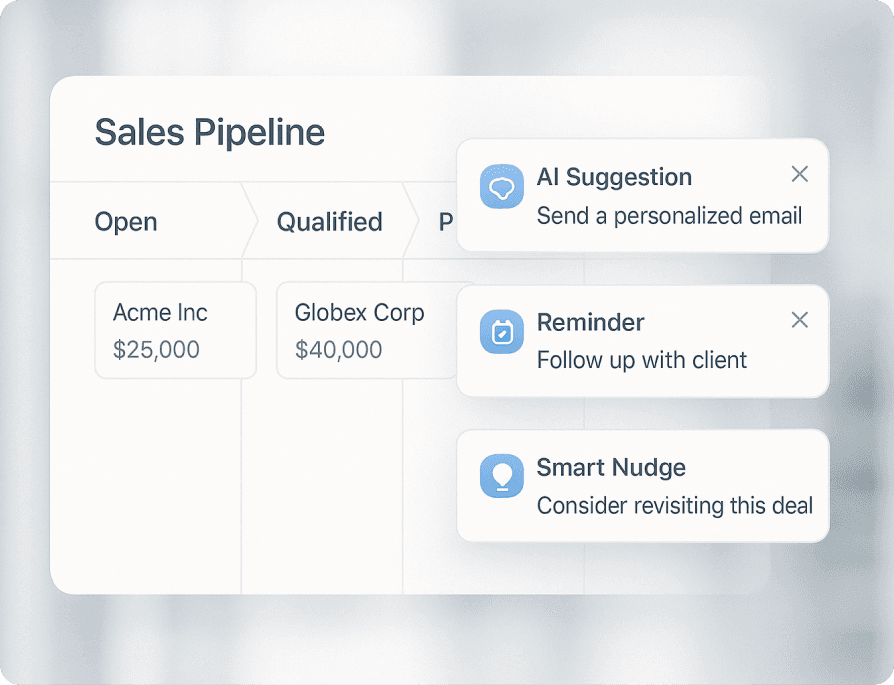The width and height of the screenshot is (894, 685).
Task: Open the Globex Corp deal card
Action: point(358,330)
